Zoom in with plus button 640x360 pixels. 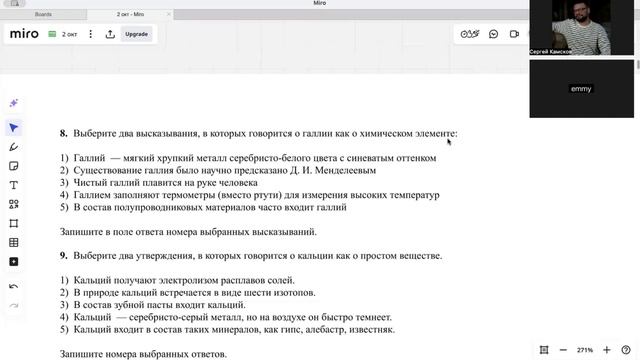click(x=607, y=350)
